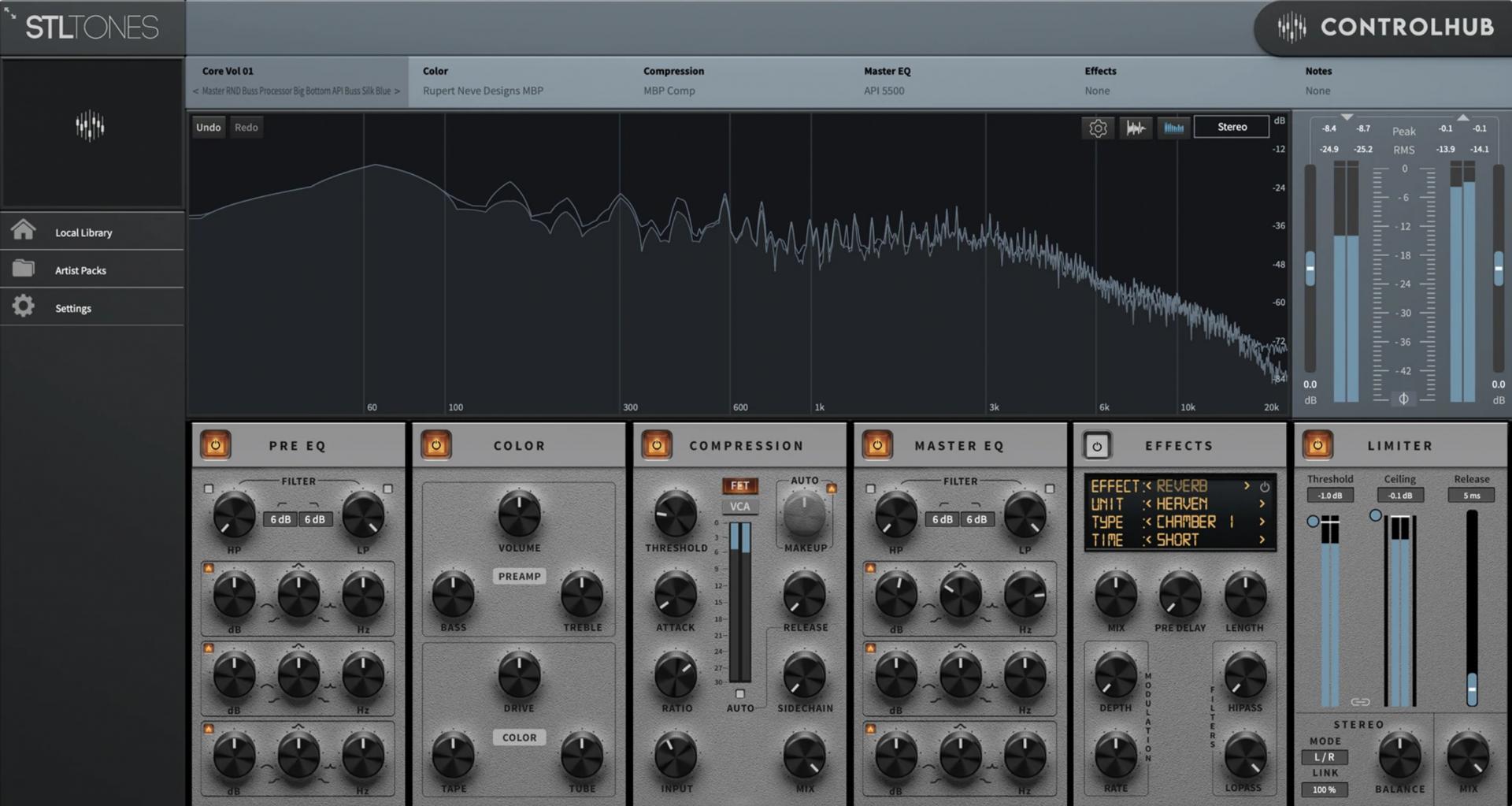Open L/R stereo mode selector
The image size is (1512, 806).
(x=1325, y=757)
